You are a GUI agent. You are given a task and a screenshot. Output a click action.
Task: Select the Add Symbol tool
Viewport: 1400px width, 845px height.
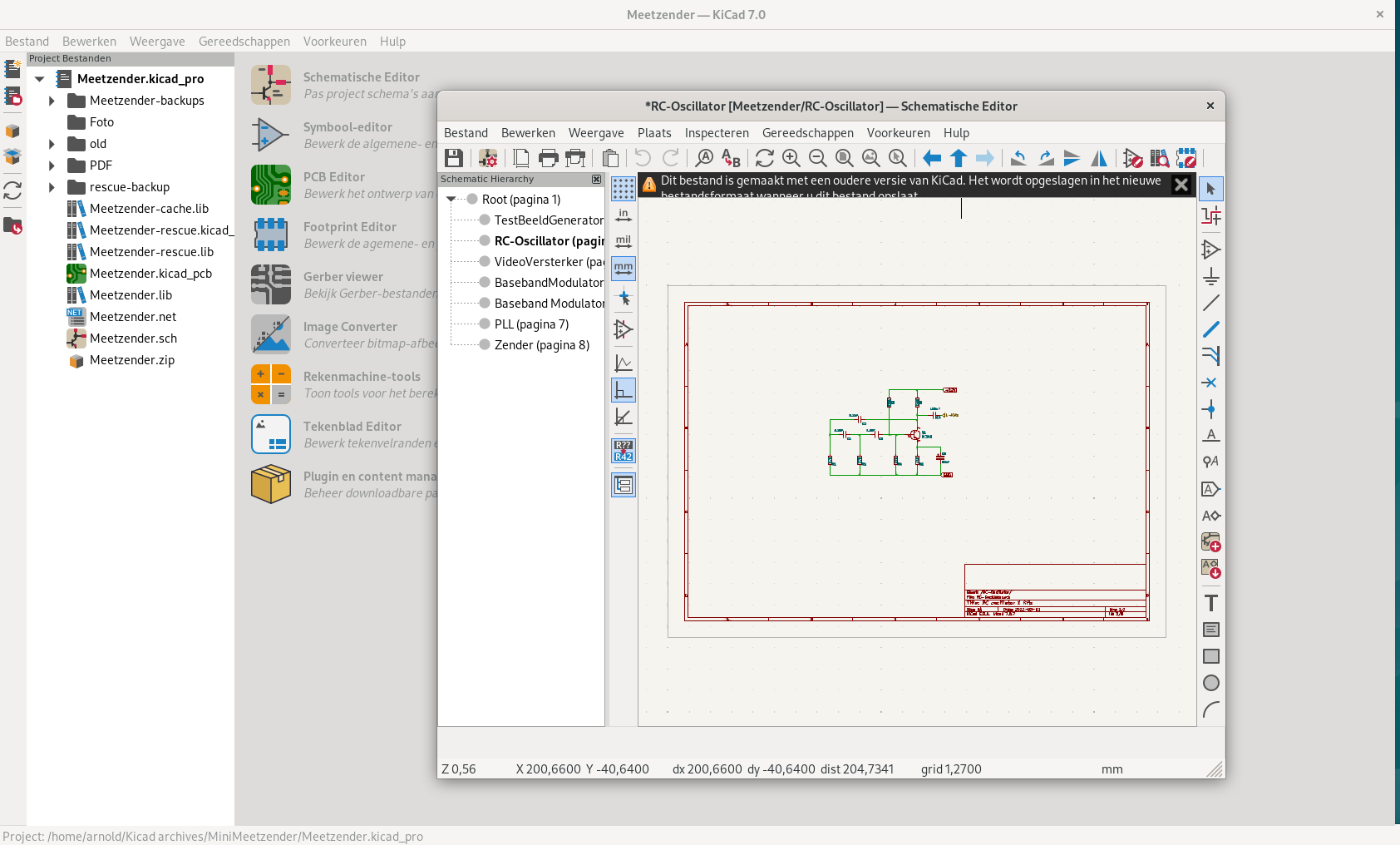pyautogui.click(x=1211, y=249)
